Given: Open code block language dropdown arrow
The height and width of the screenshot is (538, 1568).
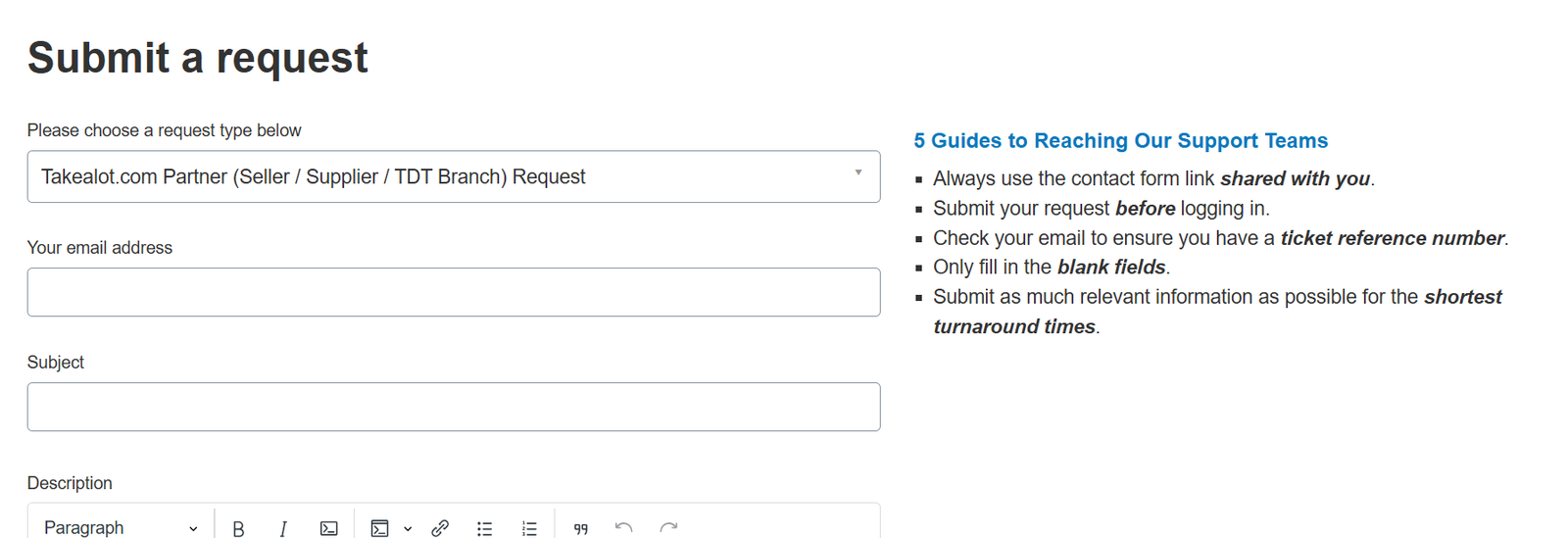Looking at the screenshot, I should pos(408,528).
